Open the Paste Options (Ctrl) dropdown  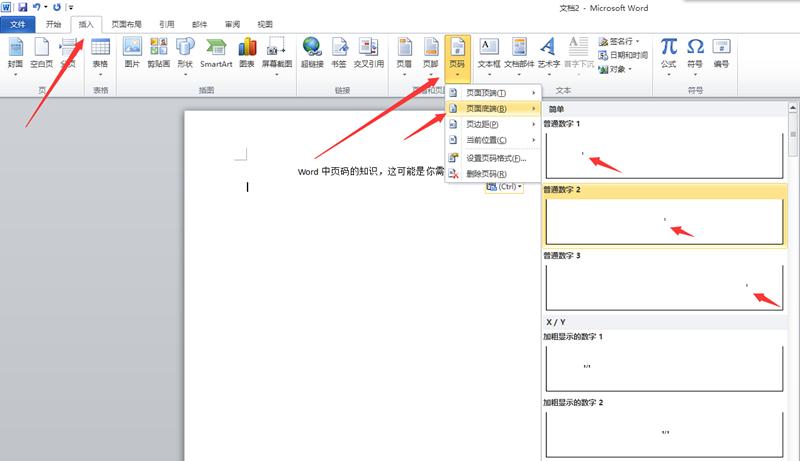coord(504,187)
